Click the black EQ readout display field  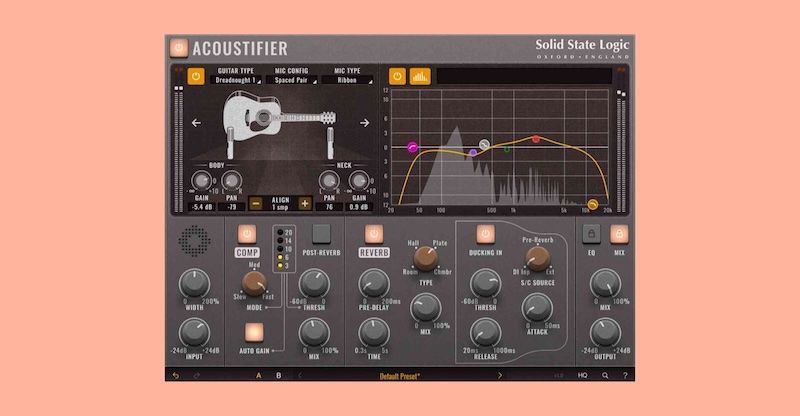[x=524, y=76]
